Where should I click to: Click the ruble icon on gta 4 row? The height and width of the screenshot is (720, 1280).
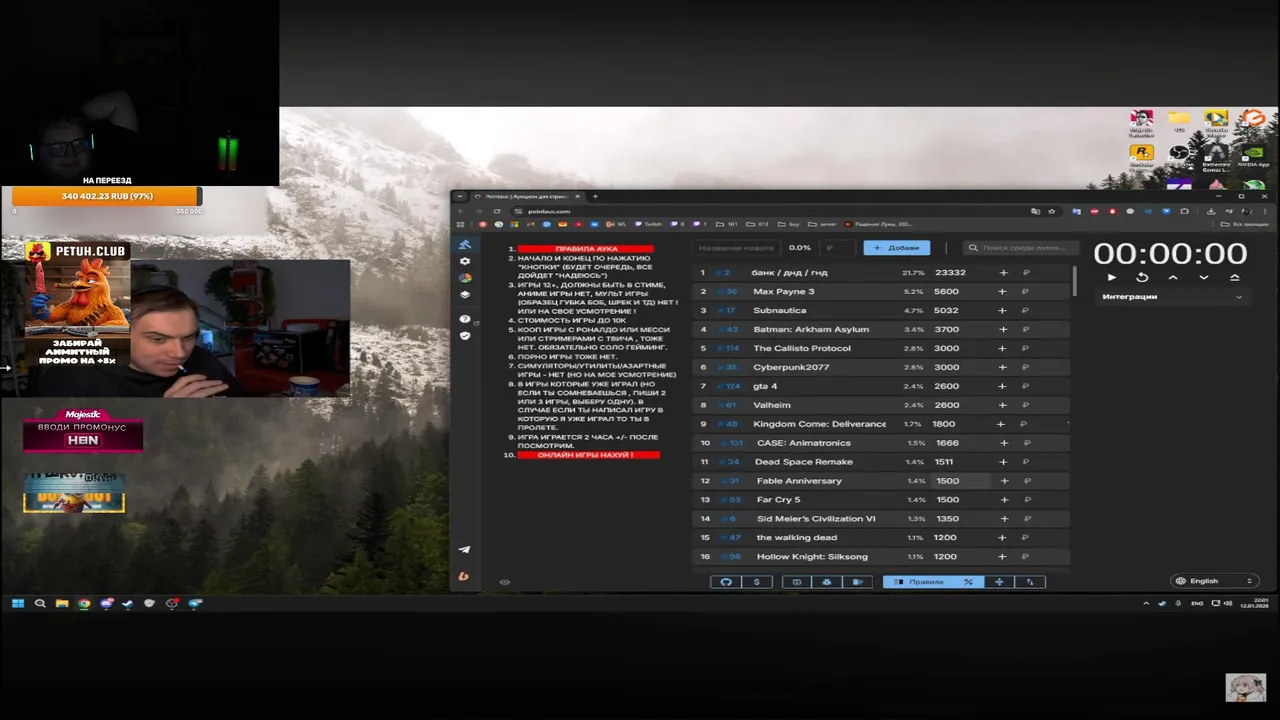tap(1025, 386)
